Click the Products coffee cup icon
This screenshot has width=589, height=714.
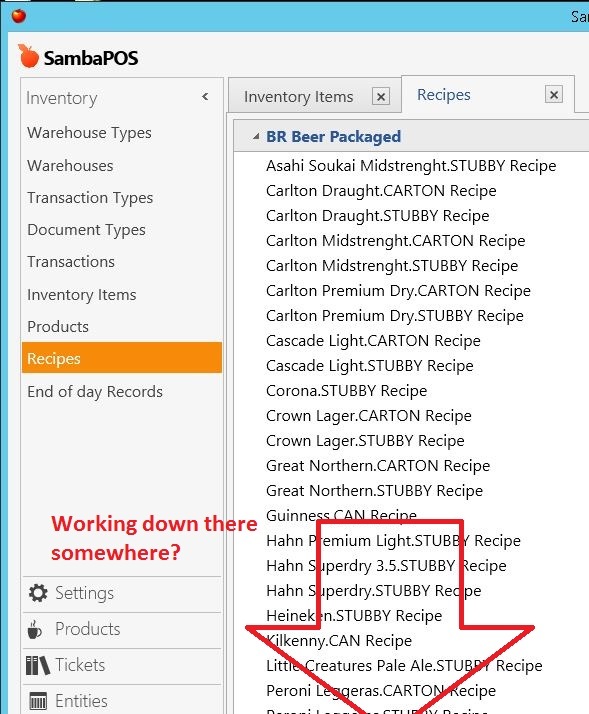coord(35,629)
